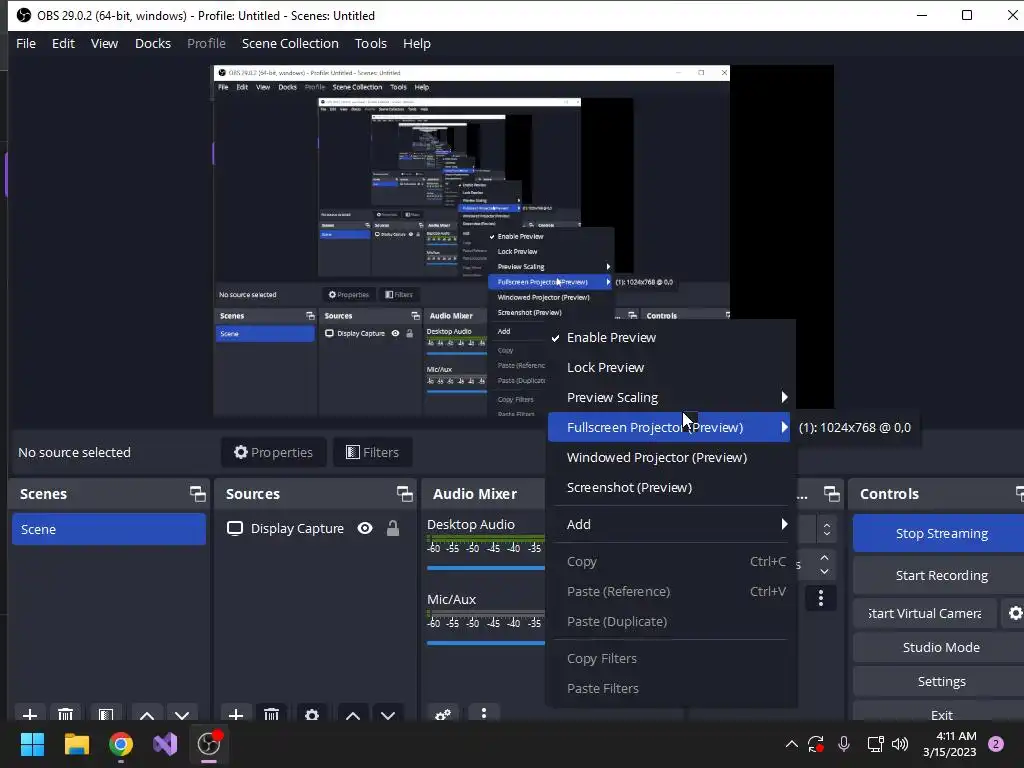The height and width of the screenshot is (768, 1024).
Task: Open the Help menu
Action: tap(417, 43)
